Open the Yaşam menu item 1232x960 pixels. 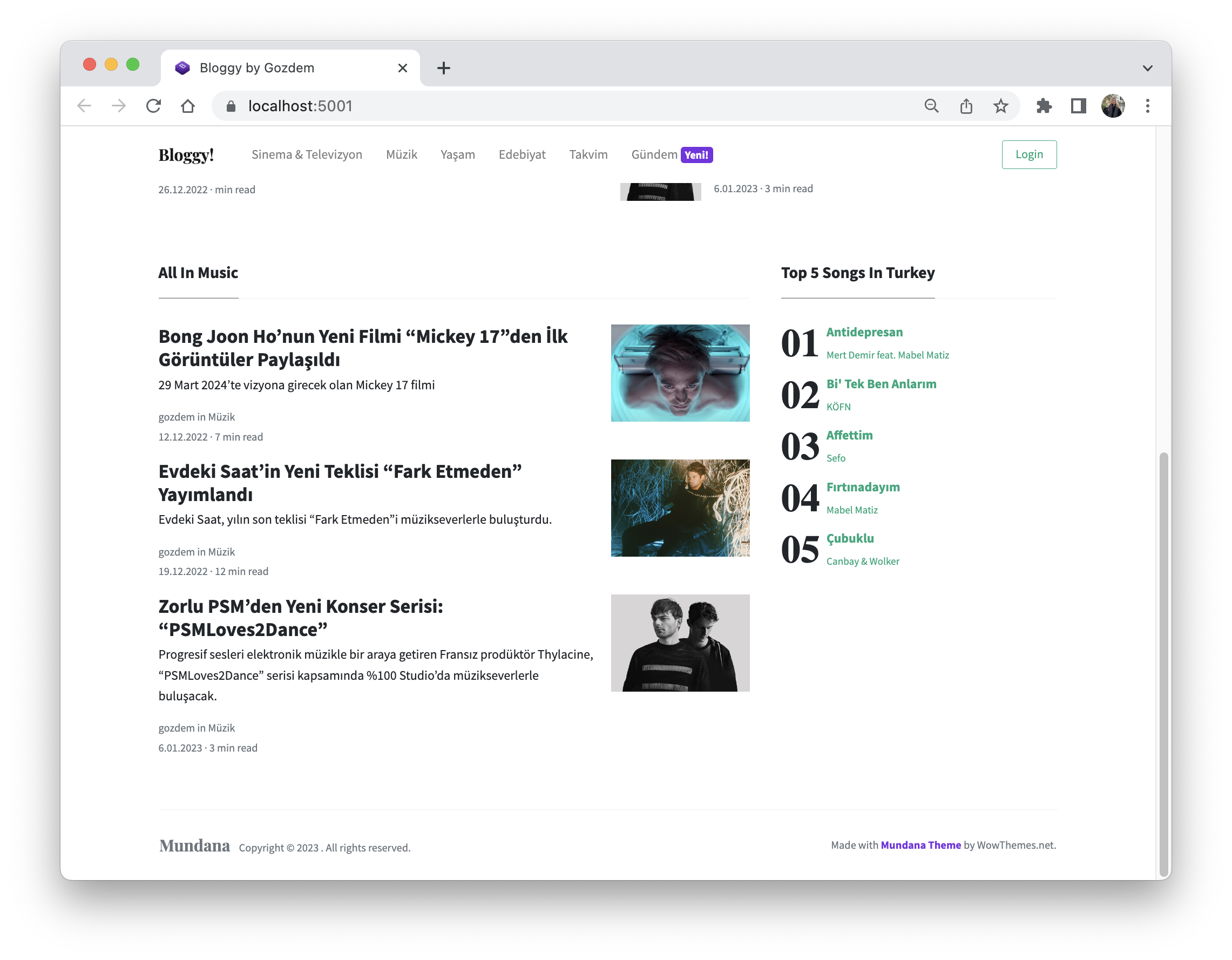click(457, 154)
